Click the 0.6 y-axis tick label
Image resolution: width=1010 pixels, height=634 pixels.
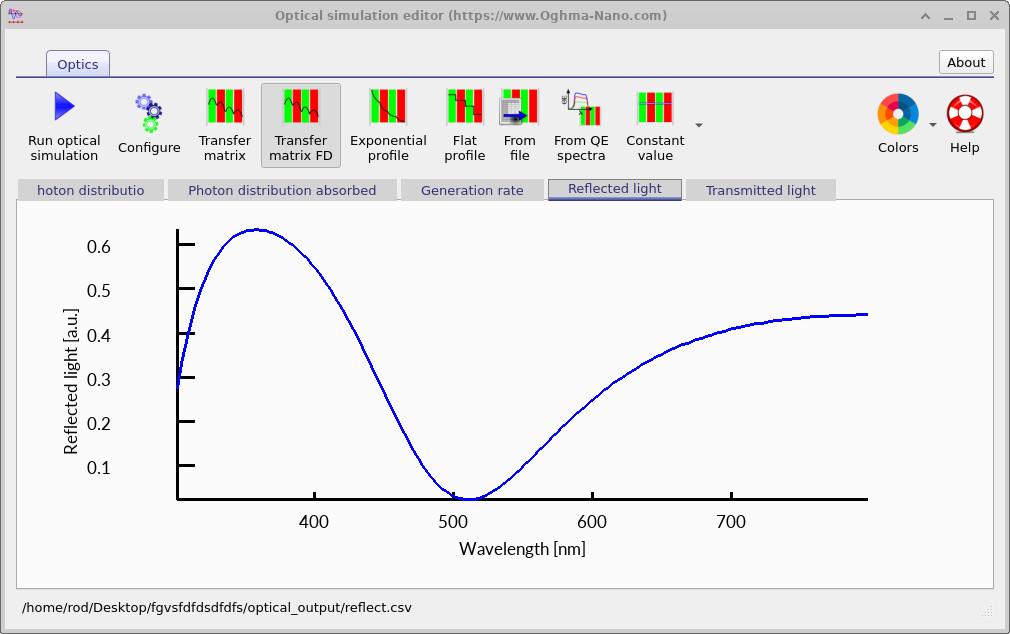pos(99,247)
